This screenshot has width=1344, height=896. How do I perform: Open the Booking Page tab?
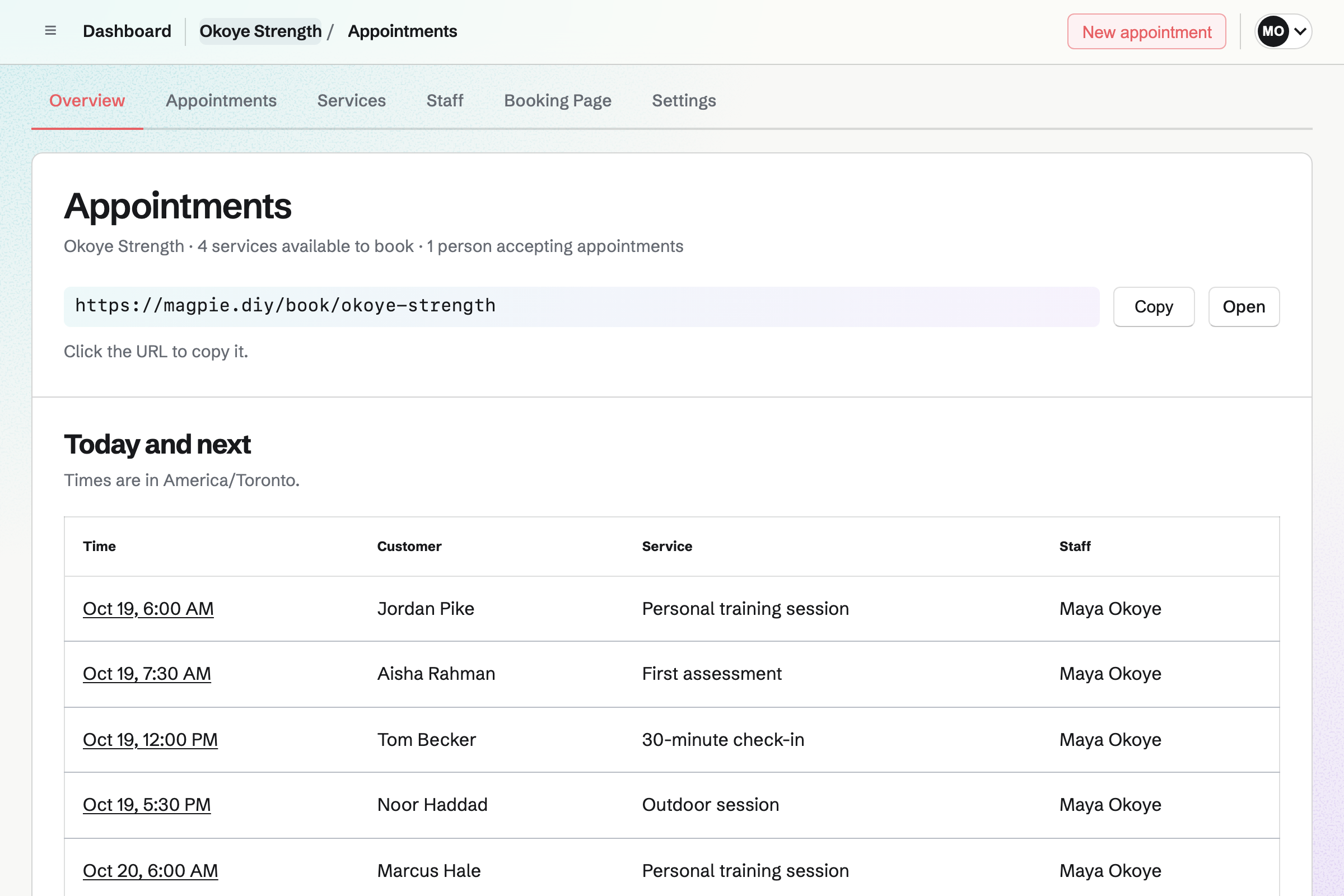[558, 101]
